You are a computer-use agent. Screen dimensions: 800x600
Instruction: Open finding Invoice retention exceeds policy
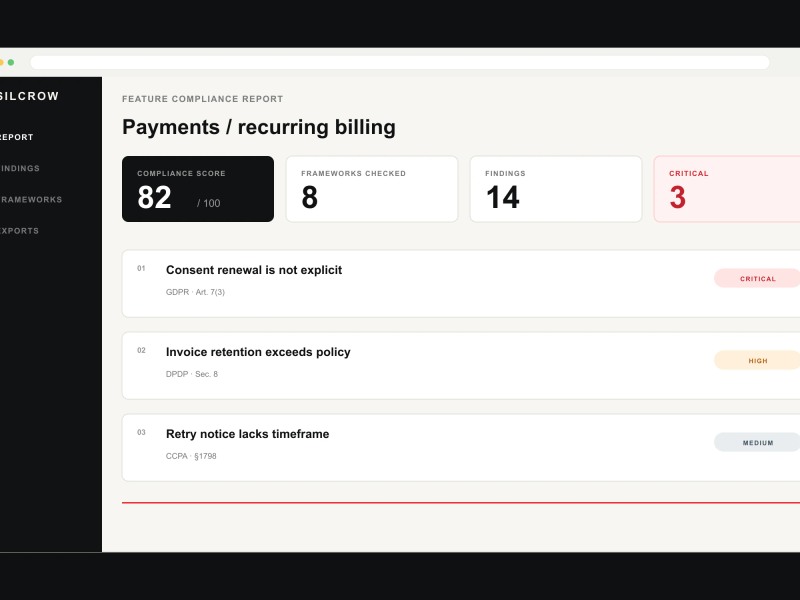click(x=461, y=366)
